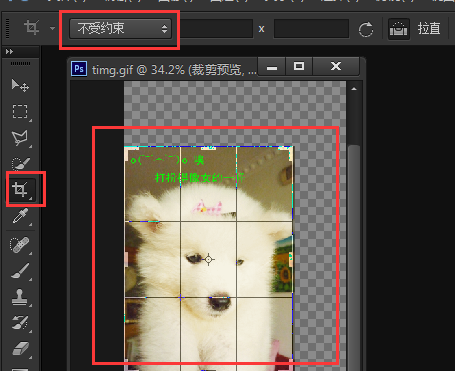Click the 拉直 straighten button

point(429,29)
